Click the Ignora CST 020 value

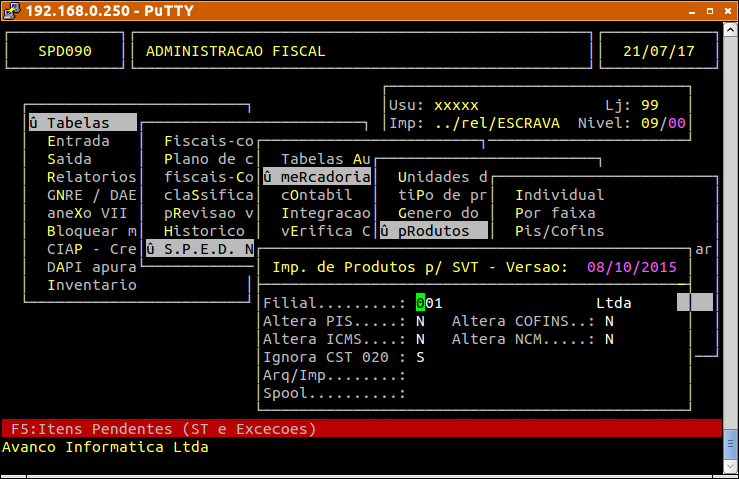coord(420,357)
